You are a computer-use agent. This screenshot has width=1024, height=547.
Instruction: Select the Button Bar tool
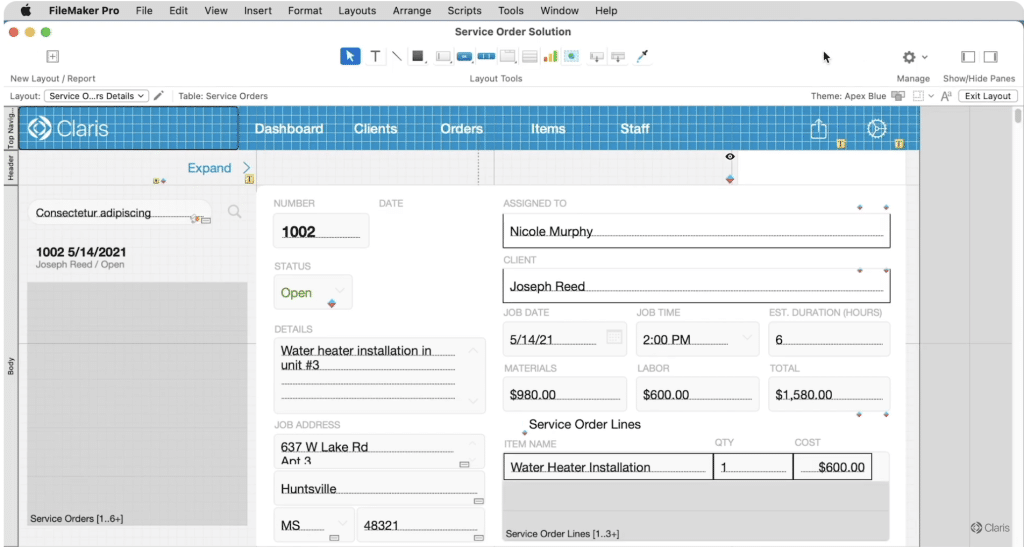point(486,57)
